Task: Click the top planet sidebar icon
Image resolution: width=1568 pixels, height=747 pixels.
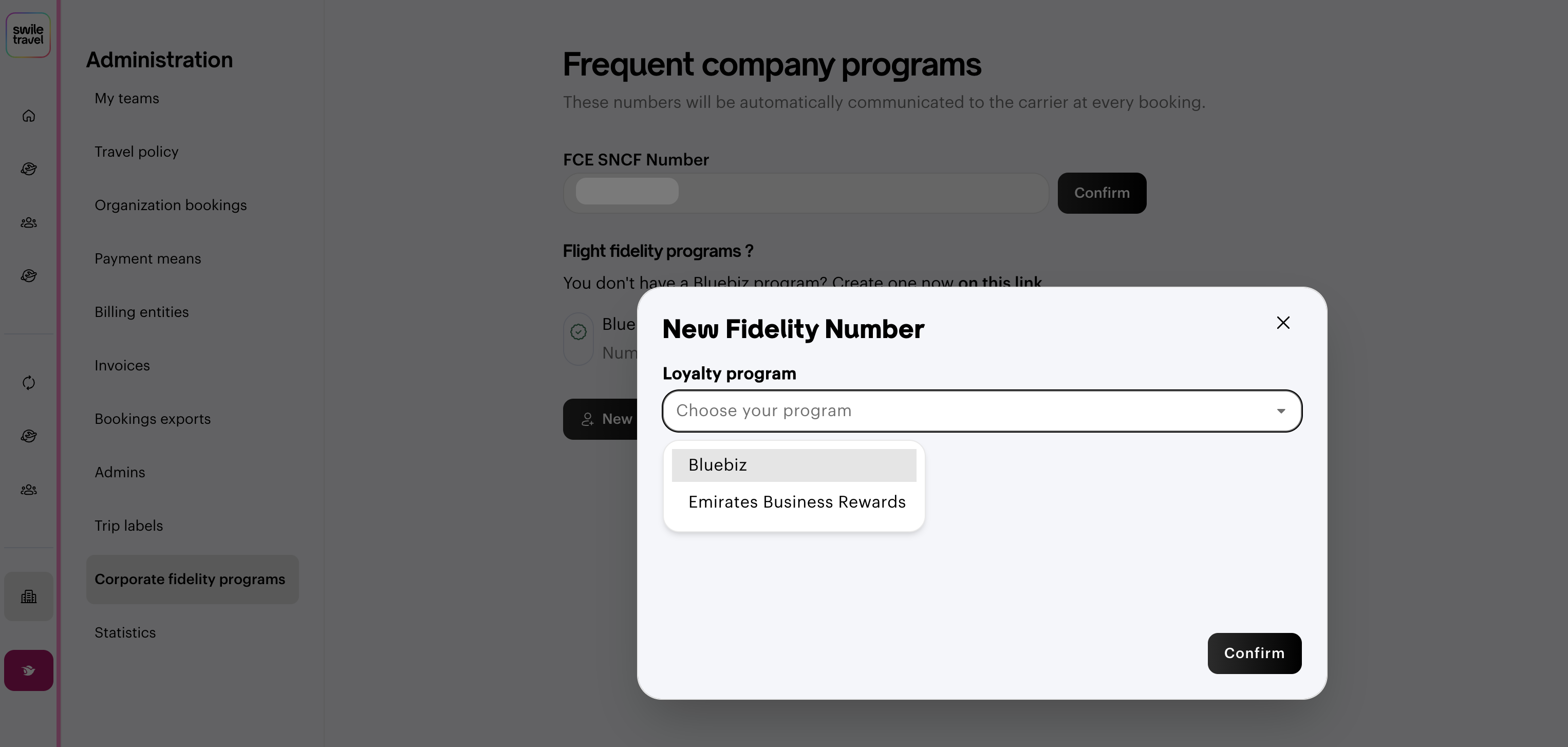Action: (x=29, y=169)
